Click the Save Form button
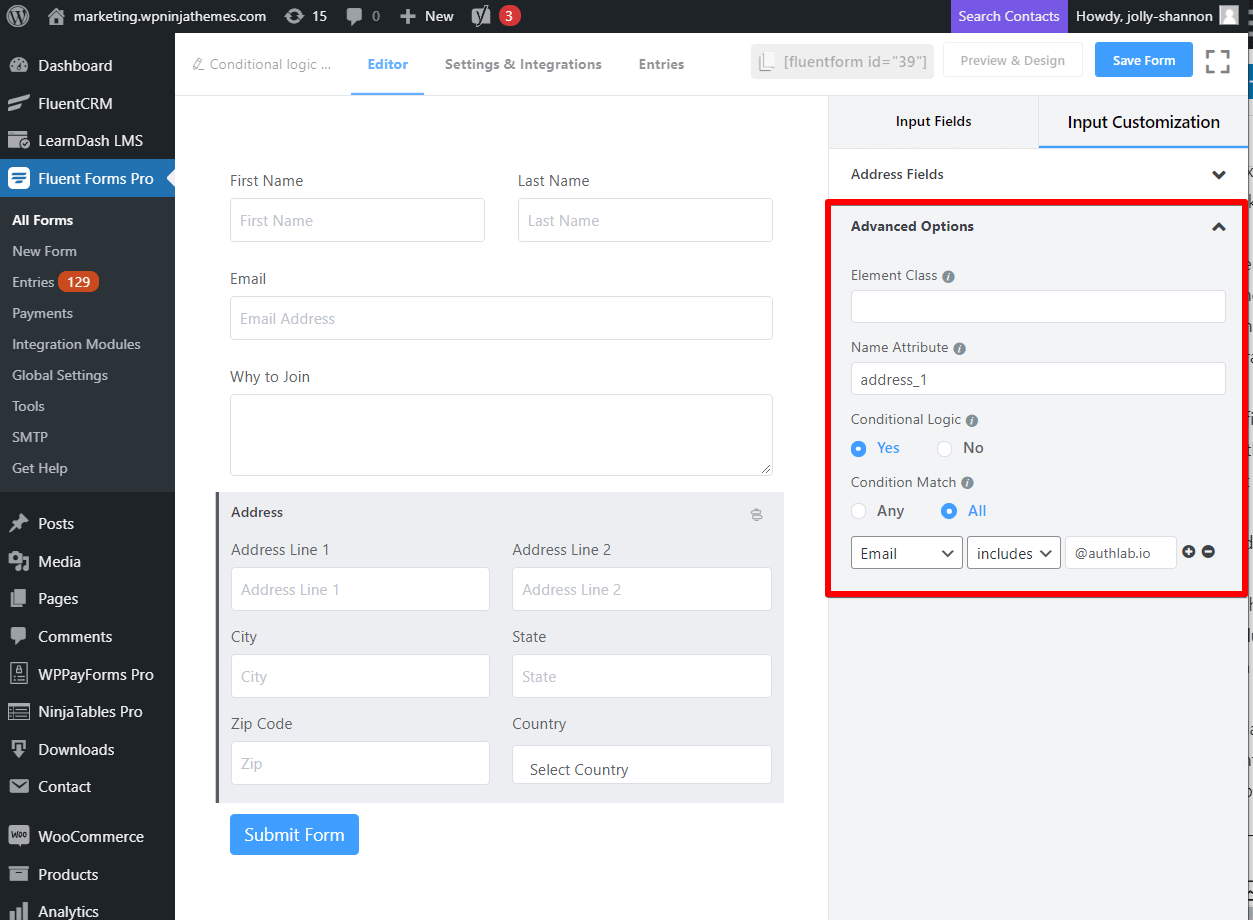 [1143, 60]
